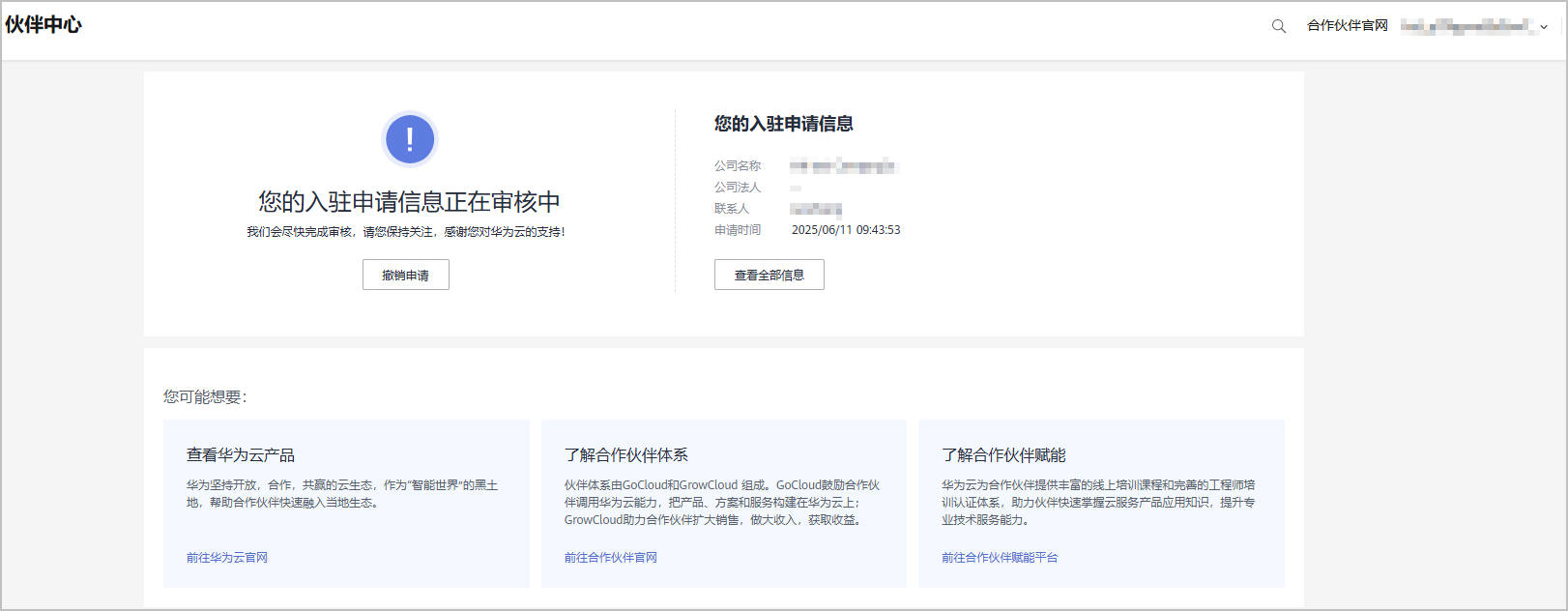Select the 查看华为云产品 card title
The height and width of the screenshot is (611, 1568).
[241, 455]
